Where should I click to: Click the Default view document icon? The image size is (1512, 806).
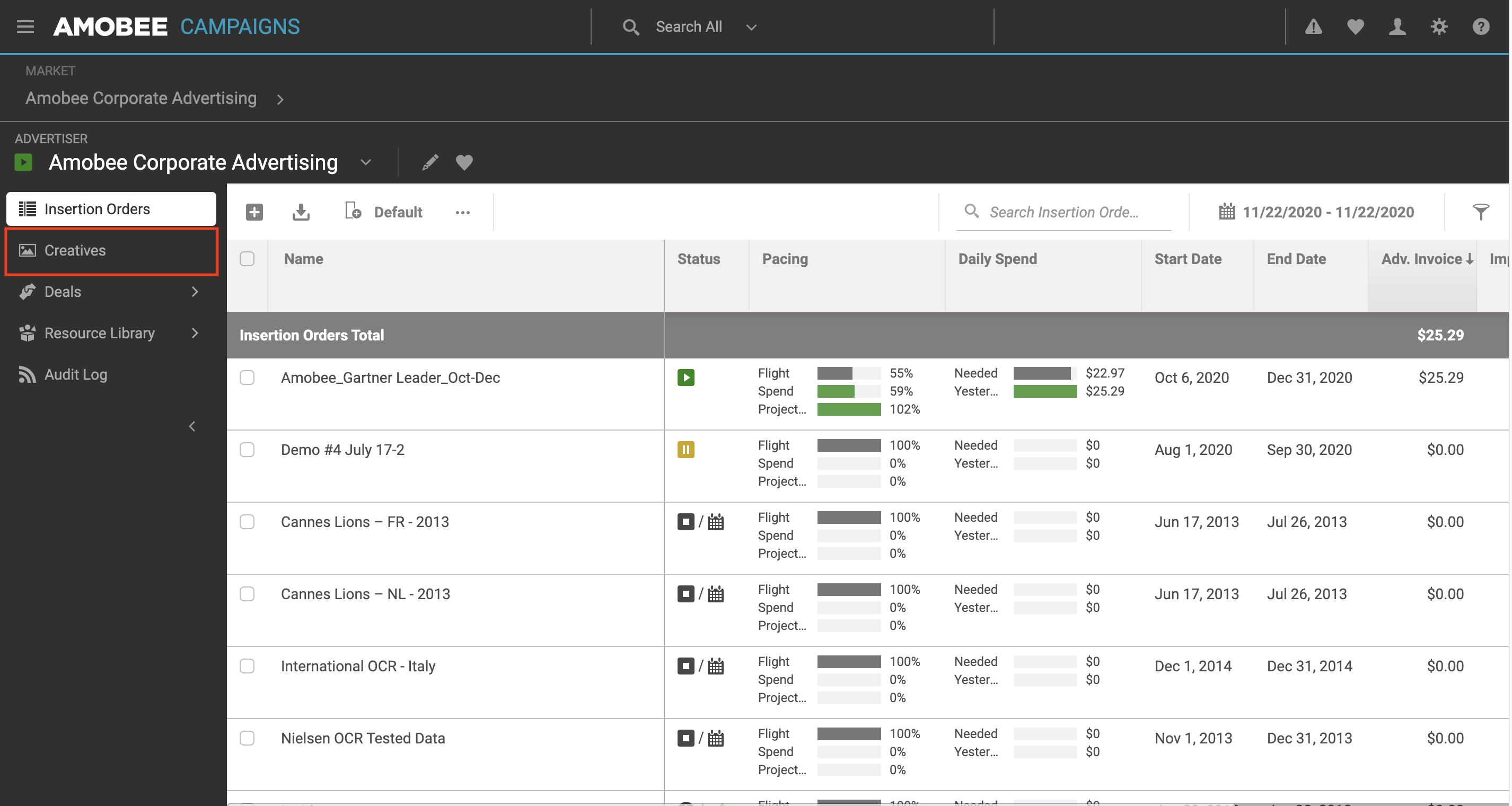353,211
